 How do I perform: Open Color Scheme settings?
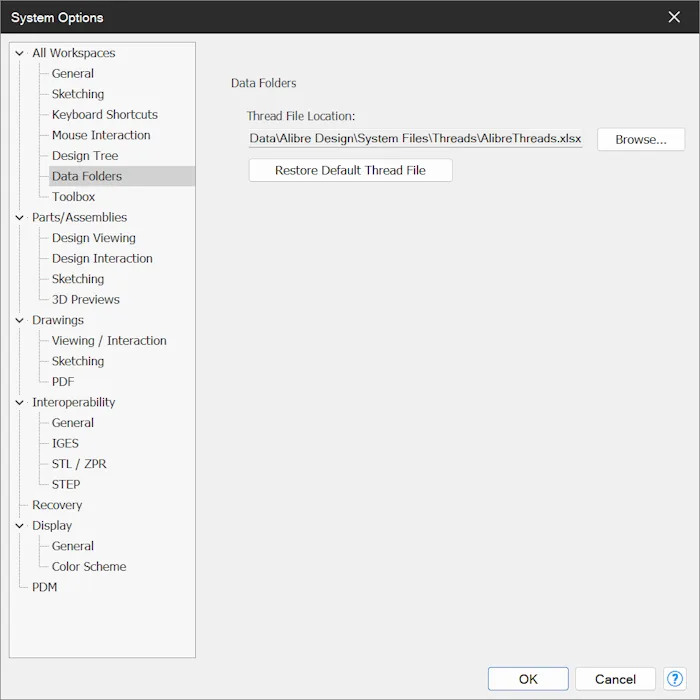click(89, 566)
